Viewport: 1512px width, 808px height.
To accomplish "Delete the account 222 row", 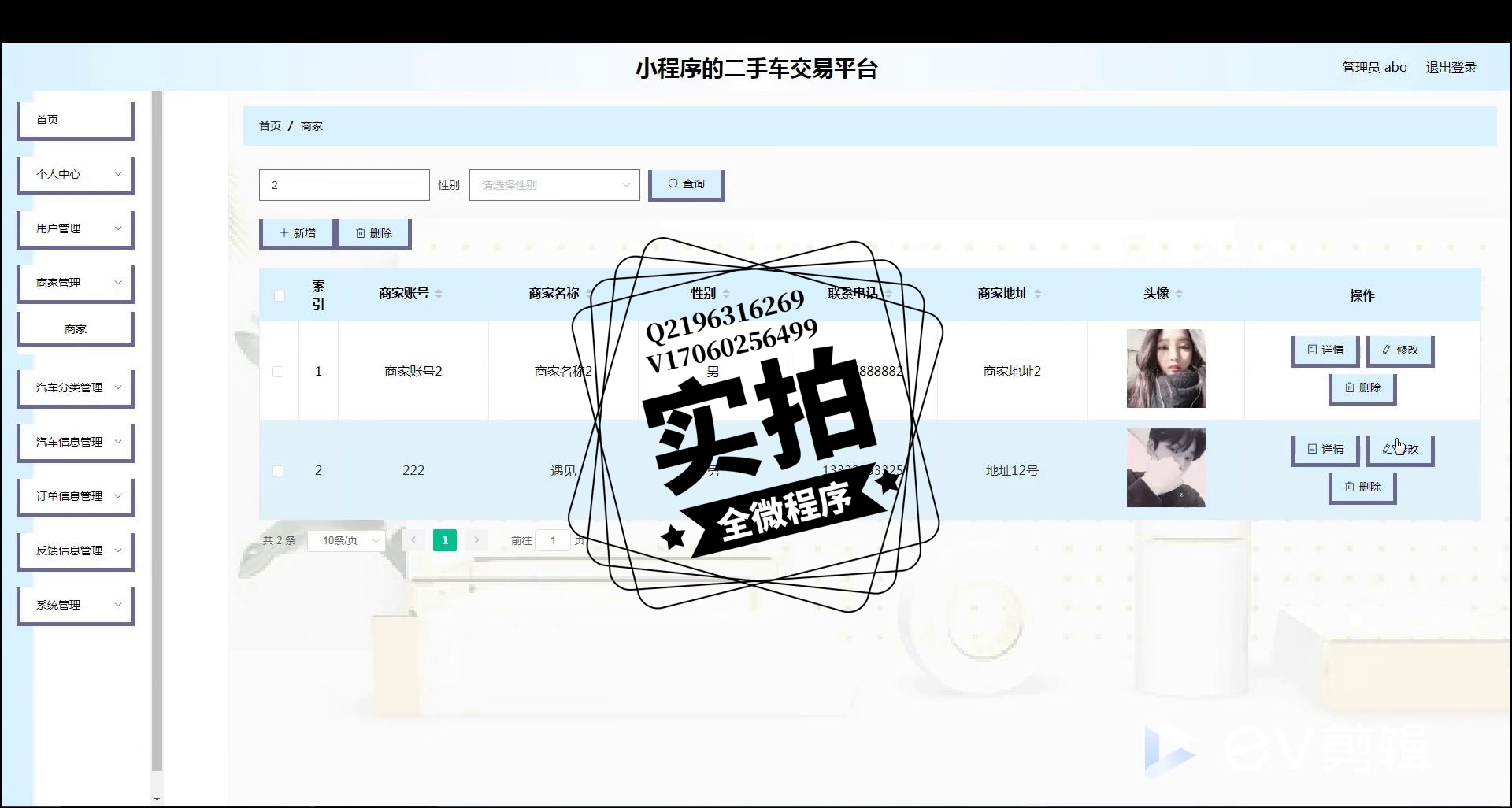I will click(1362, 487).
